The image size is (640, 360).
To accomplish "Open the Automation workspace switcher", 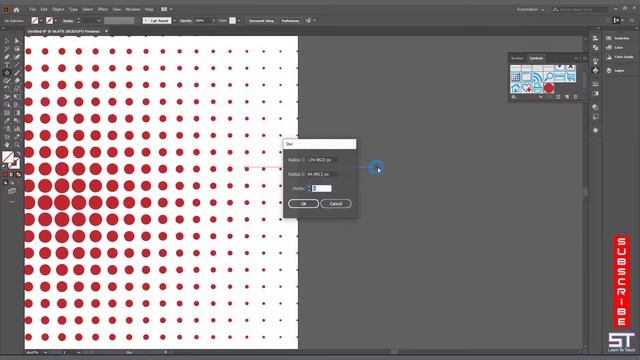I will click(x=531, y=9).
